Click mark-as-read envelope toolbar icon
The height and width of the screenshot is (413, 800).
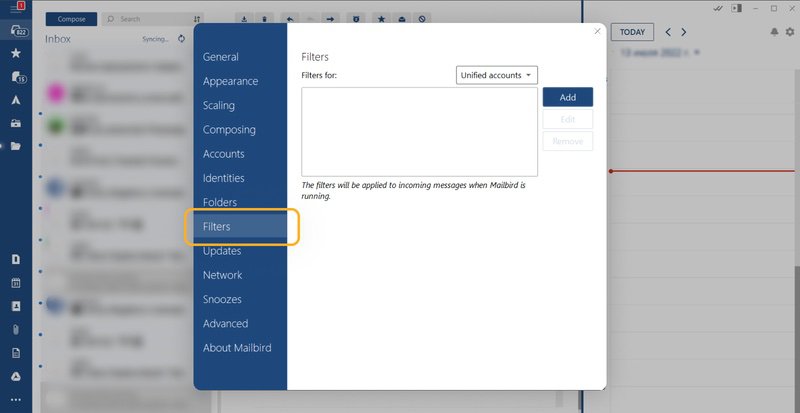pos(402,19)
